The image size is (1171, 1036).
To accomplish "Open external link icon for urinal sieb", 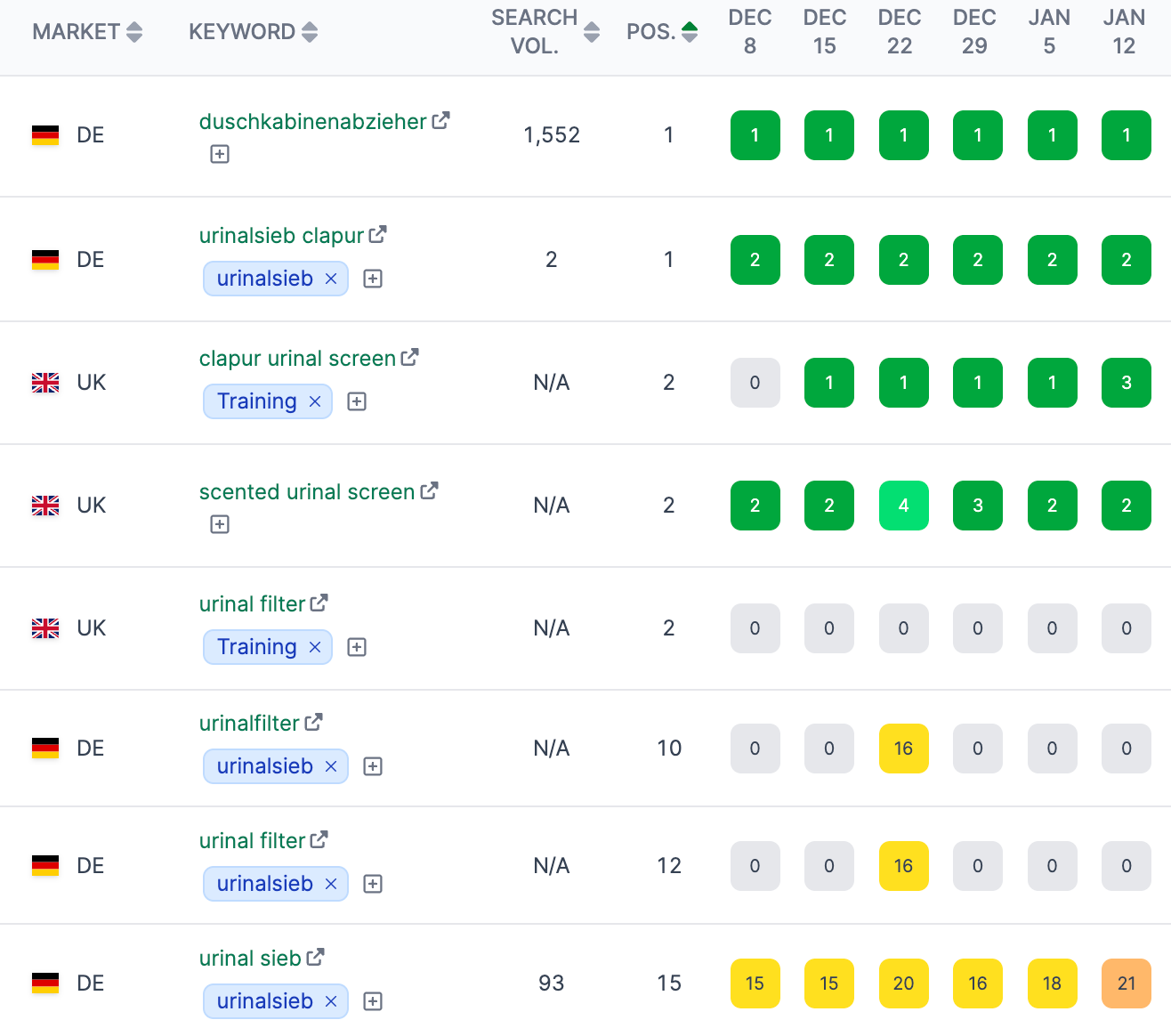I will click(315, 956).
